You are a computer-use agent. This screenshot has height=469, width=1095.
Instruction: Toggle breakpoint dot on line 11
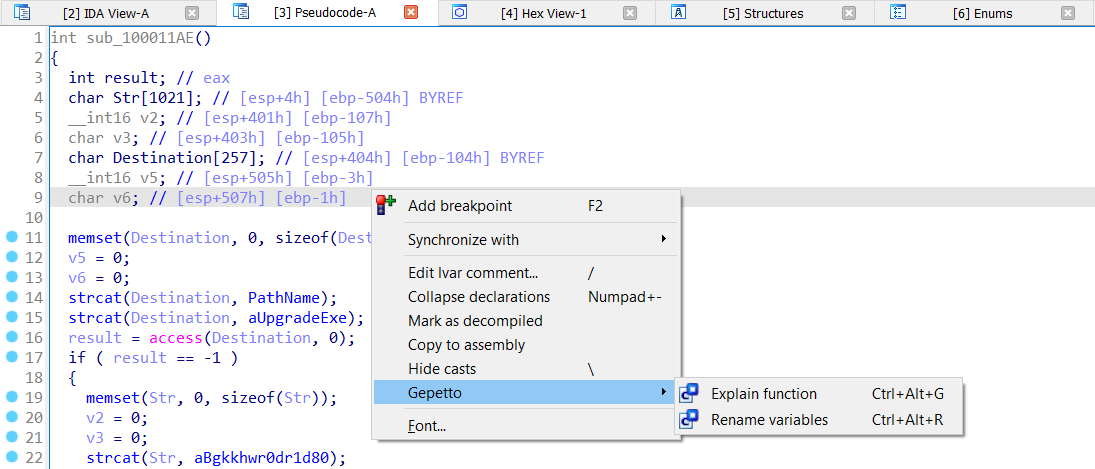[11, 237]
